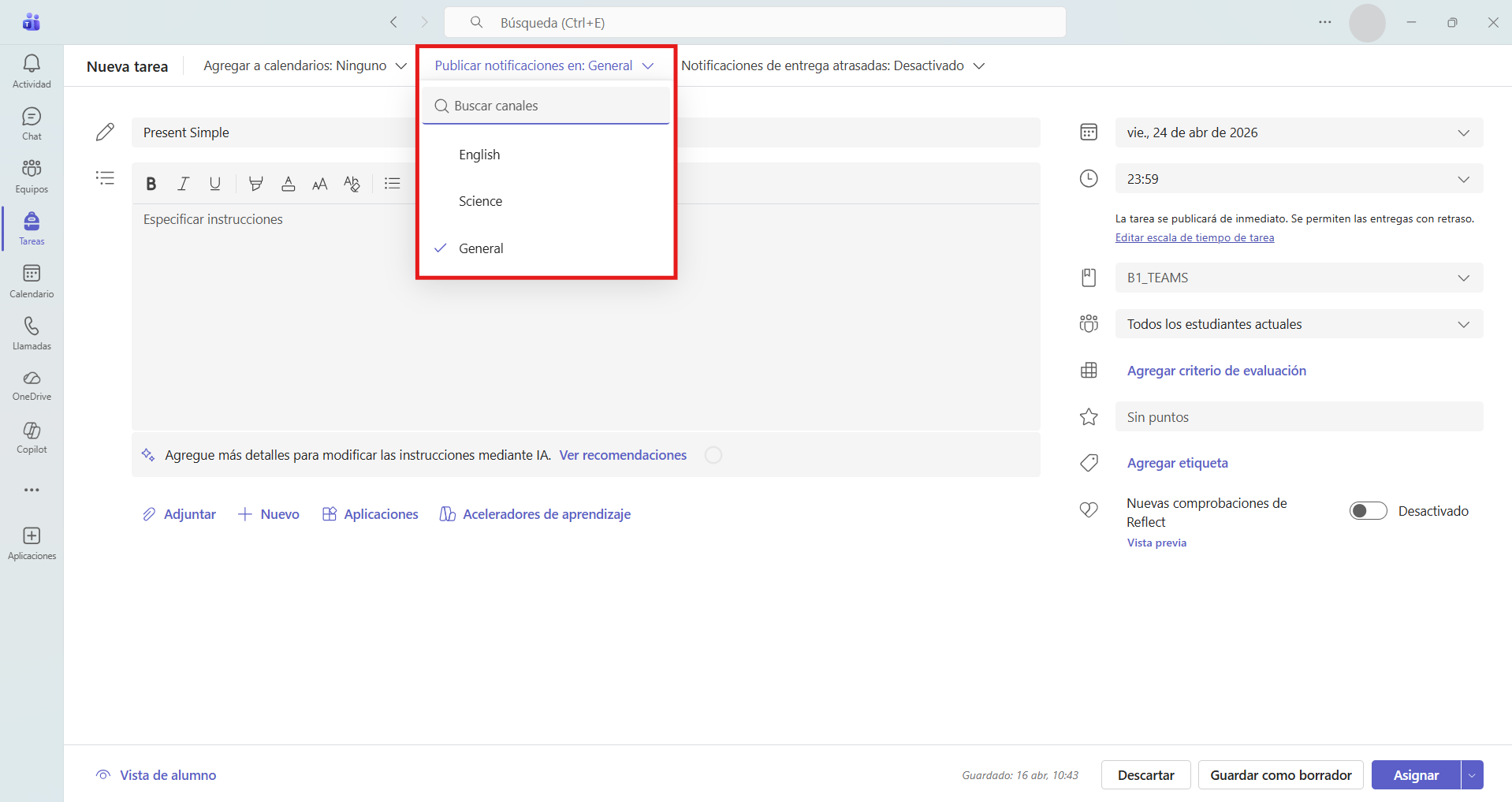The image size is (1512, 802).
Task: Open Aplicaciones attachment option
Action: (371, 514)
